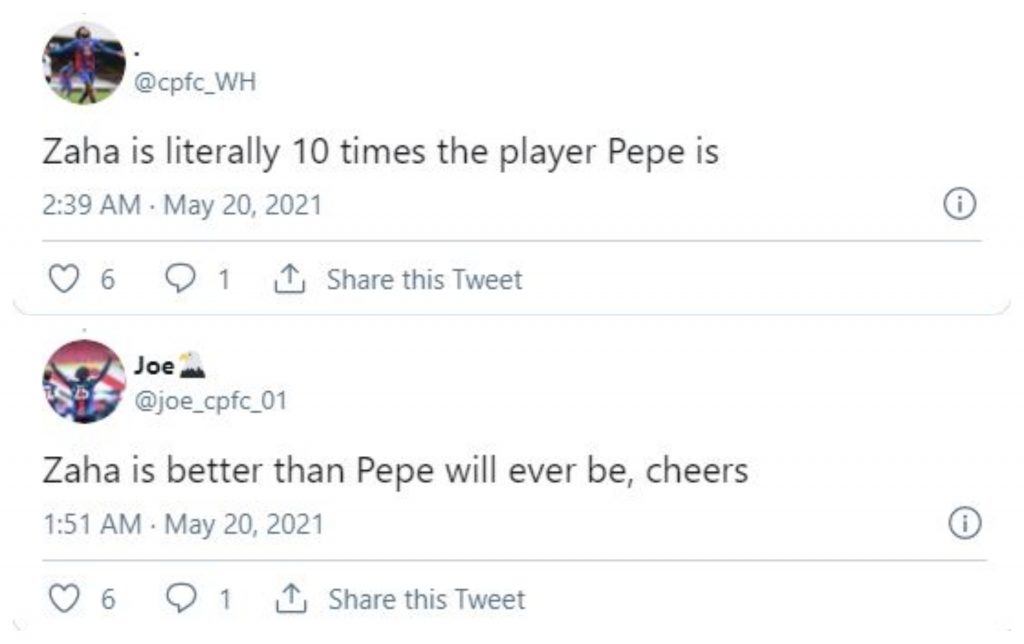Viewport: 1024px width, 644px height.
Task: Click tweet text "Zaha is literally 10 times"
Action: pos(380,152)
